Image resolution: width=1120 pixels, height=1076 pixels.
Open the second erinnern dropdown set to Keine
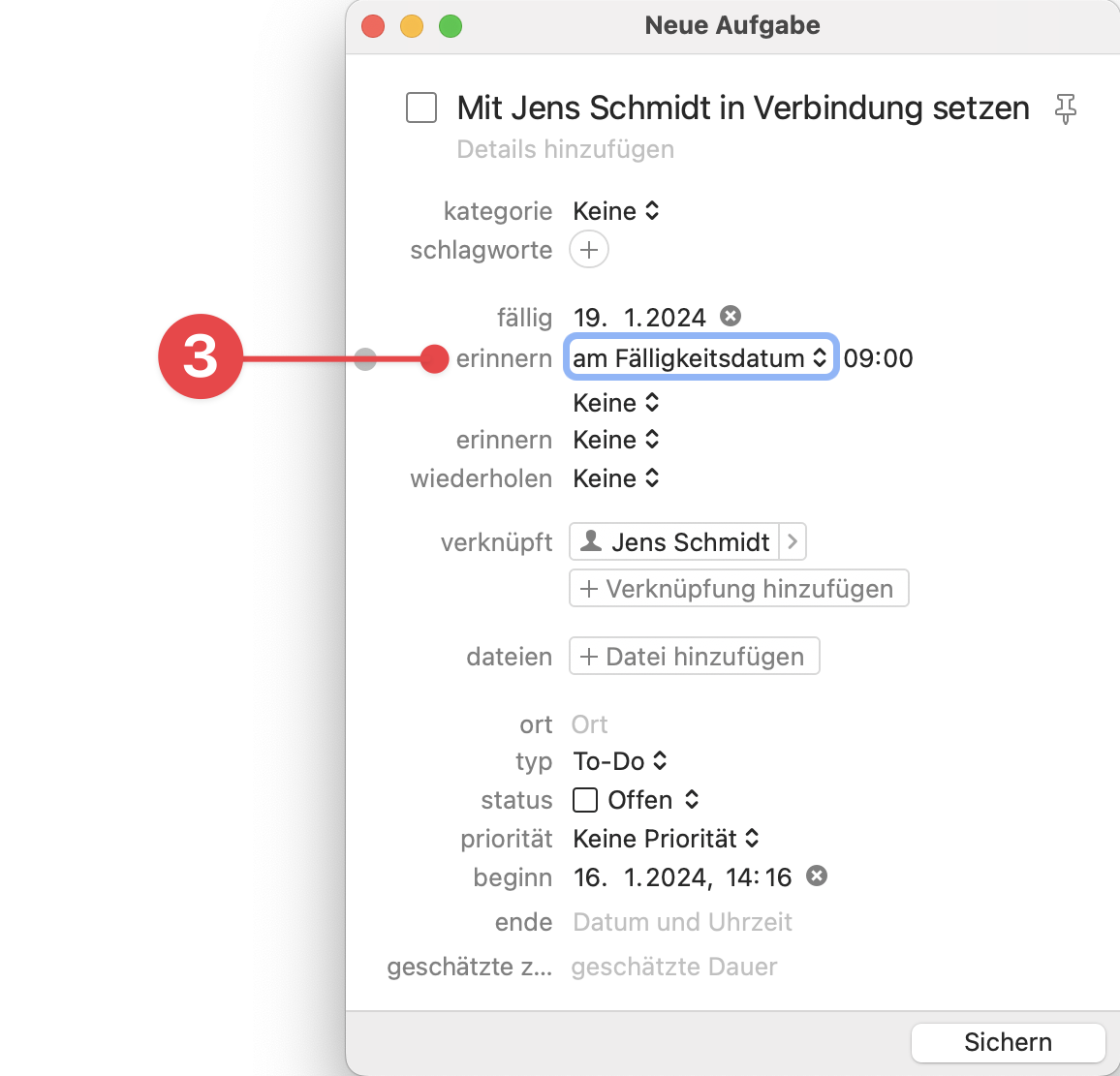coord(615,439)
